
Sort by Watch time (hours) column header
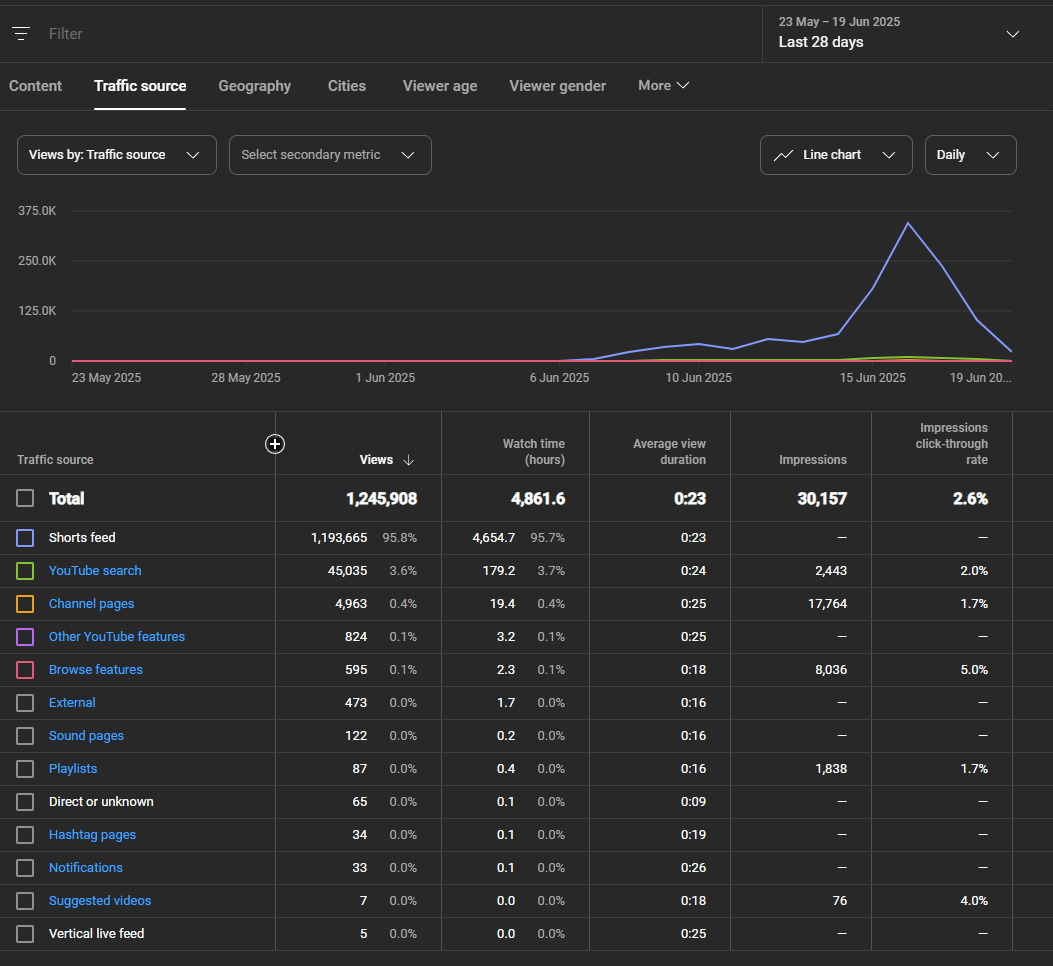coord(533,452)
